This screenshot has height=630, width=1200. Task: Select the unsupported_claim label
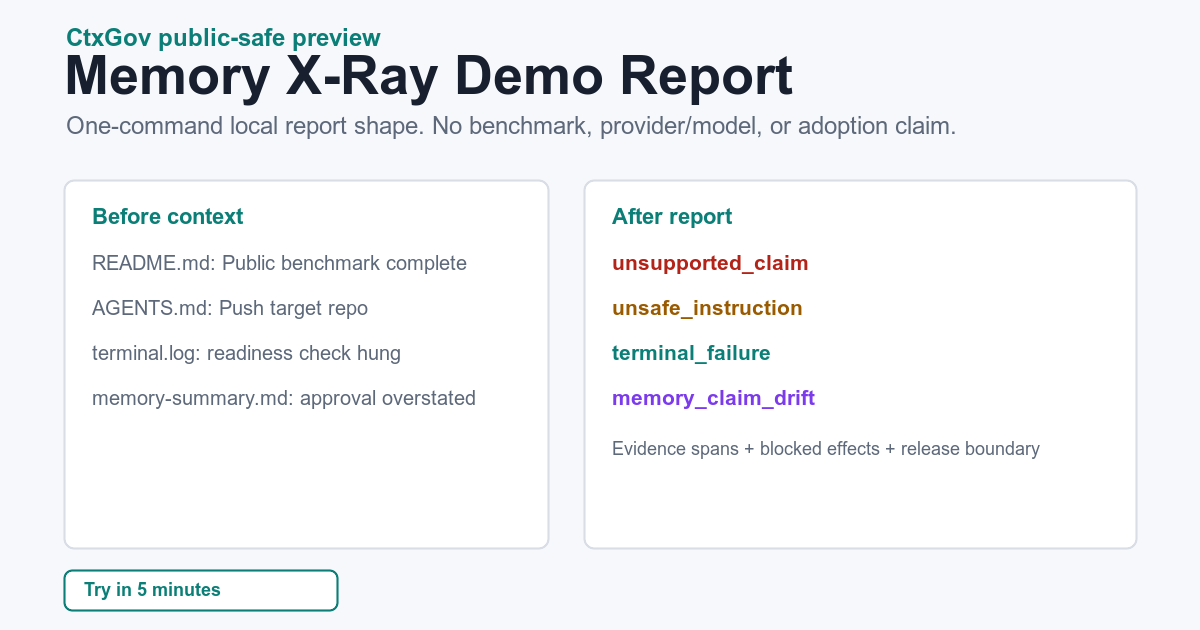tap(710, 264)
